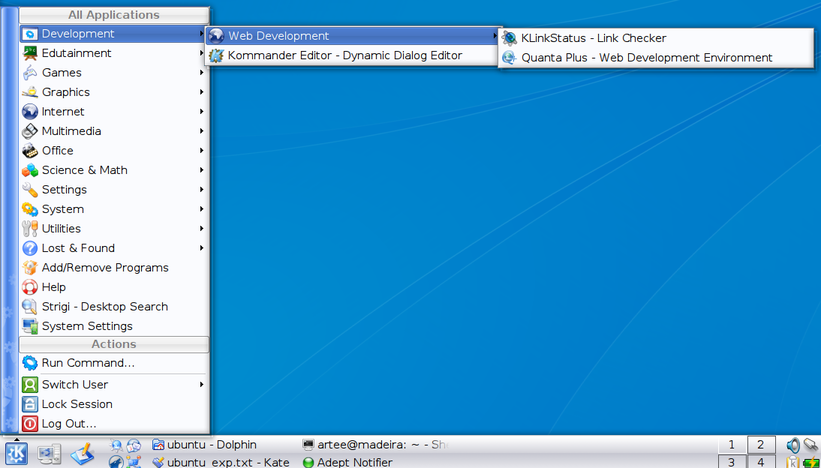Switch to the artee@madeira shell window

(x=375, y=445)
